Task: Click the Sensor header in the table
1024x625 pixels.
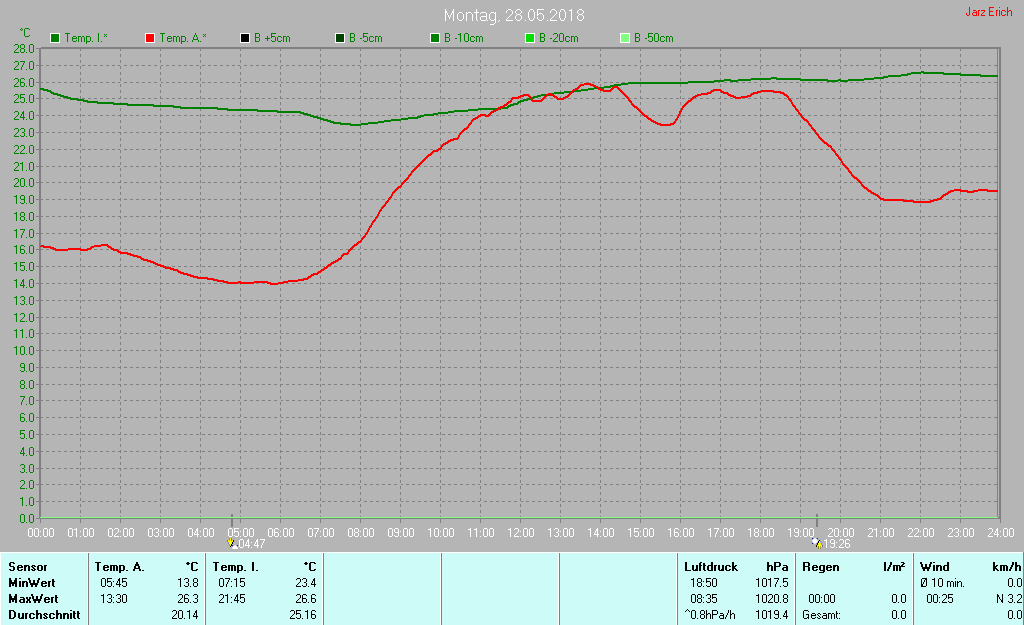Action: pyautogui.click(x=27, y=567)
